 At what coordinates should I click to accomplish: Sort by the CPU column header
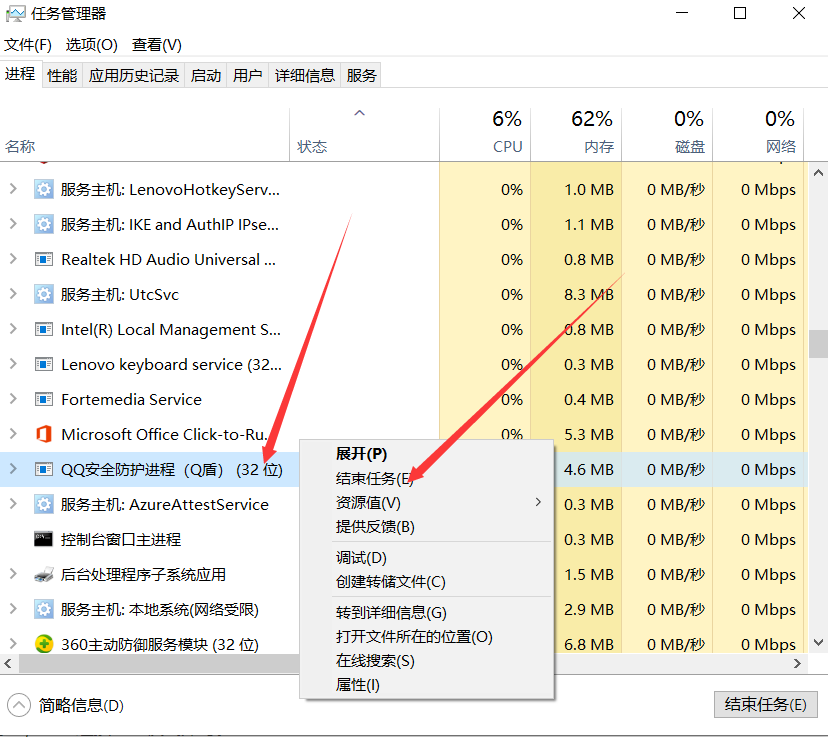[485, 135]
